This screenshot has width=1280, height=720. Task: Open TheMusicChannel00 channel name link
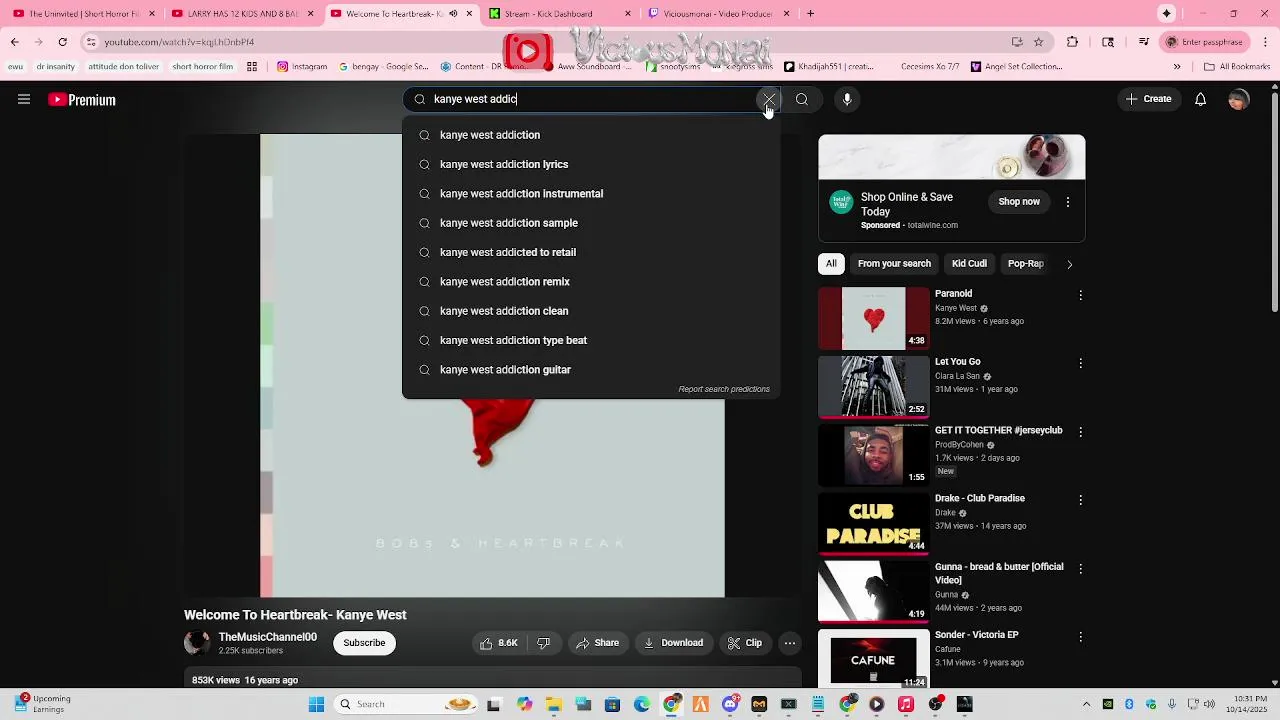[268, 637]
